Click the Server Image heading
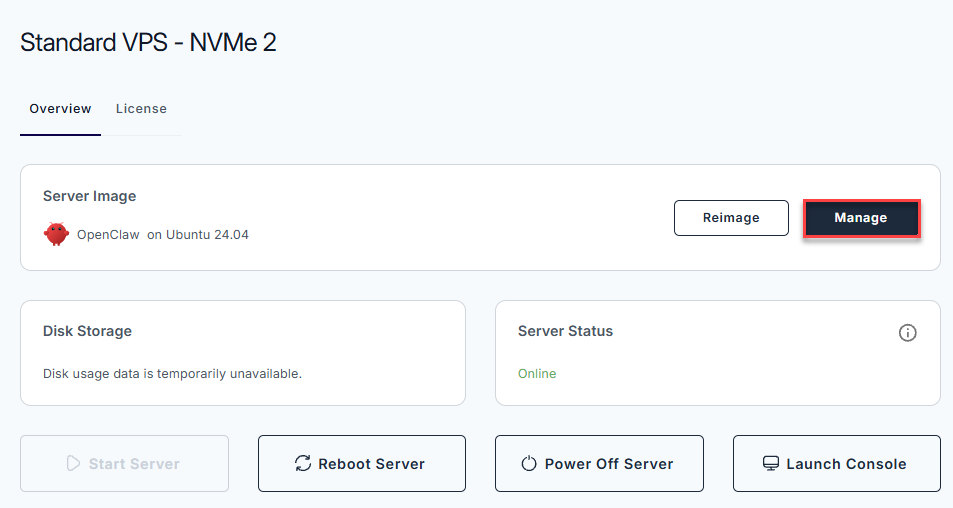 [x=89, y=196]
